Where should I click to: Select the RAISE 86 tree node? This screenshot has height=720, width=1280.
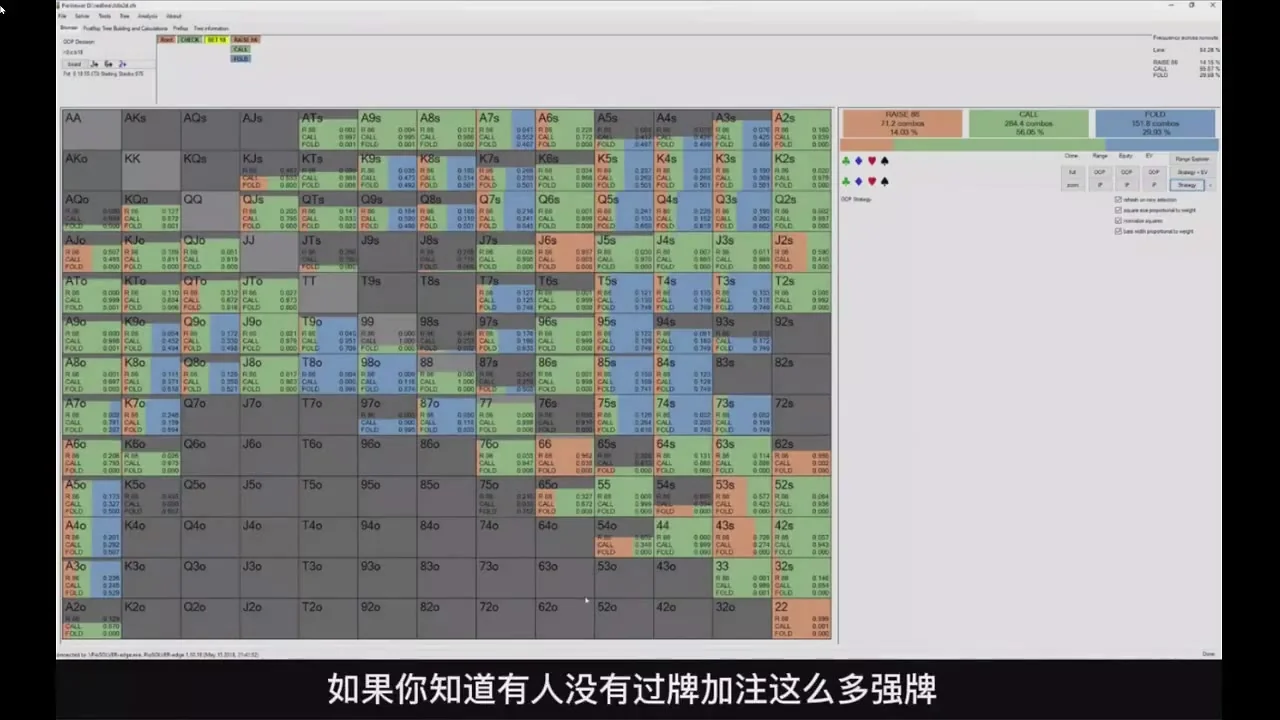(246, 39)
